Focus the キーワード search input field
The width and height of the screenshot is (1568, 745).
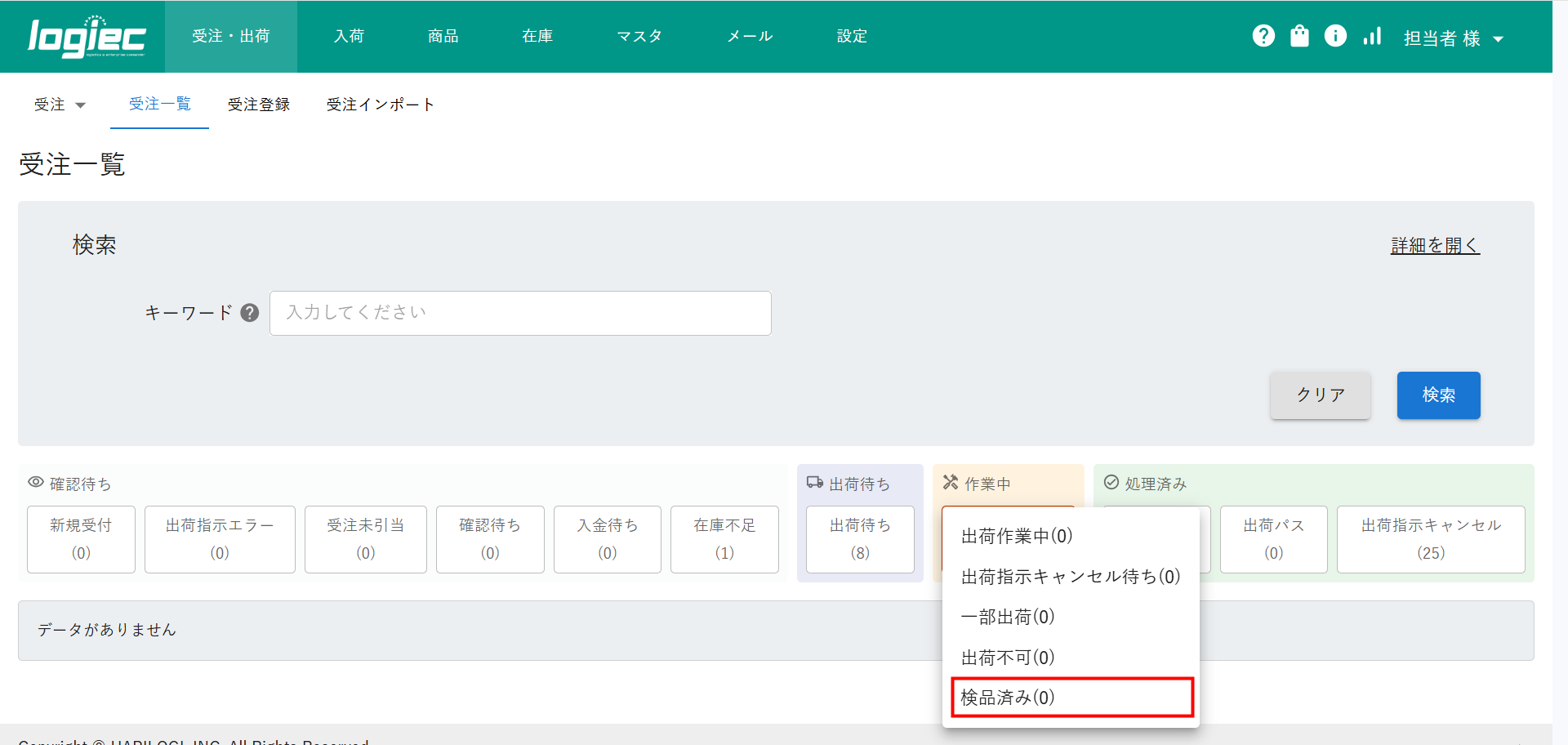click(x=520, y=313)
